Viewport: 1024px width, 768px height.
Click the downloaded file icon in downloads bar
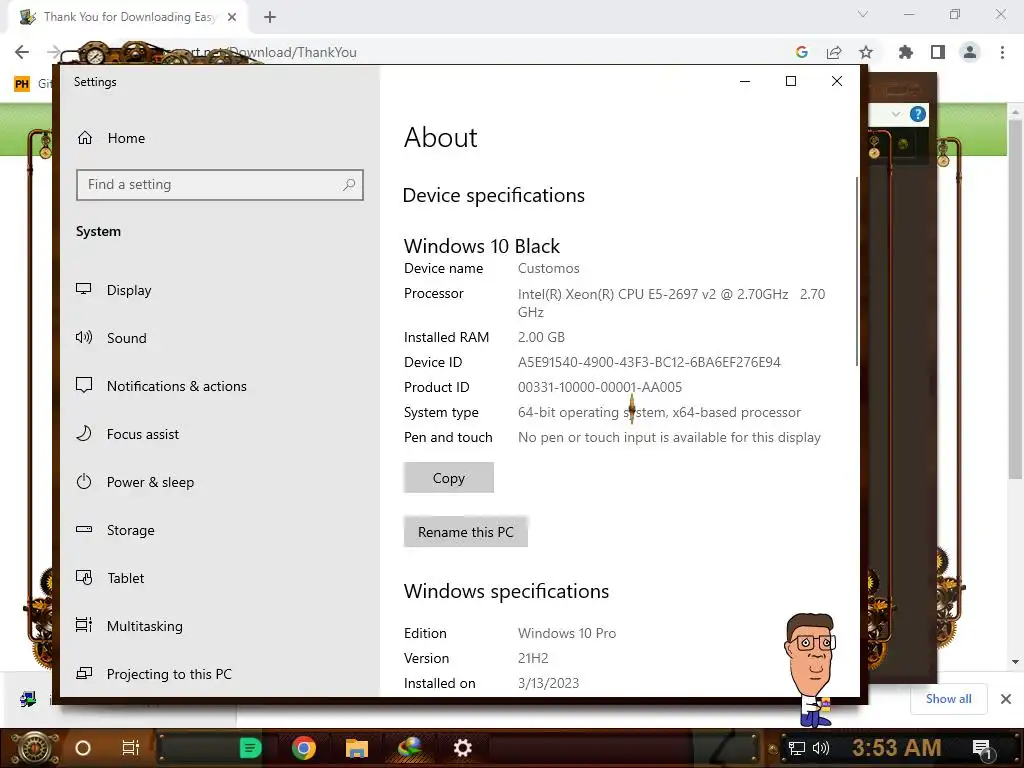(x=28, y=699)
